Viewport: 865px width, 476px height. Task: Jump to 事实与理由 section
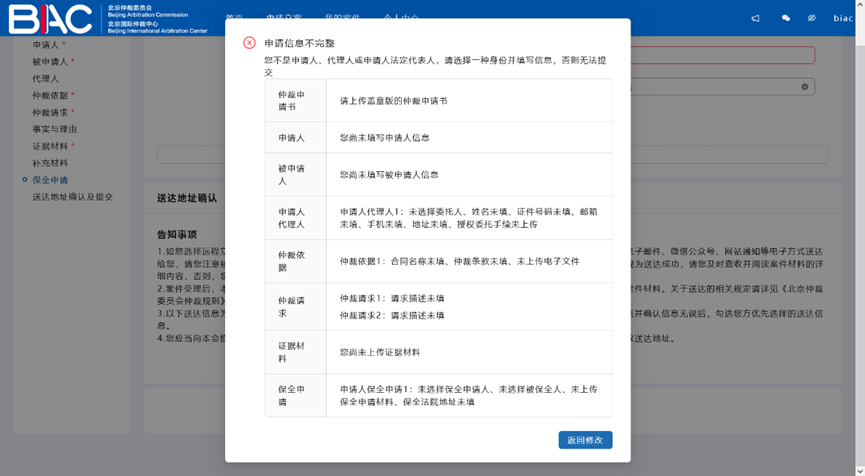[54, 129]
